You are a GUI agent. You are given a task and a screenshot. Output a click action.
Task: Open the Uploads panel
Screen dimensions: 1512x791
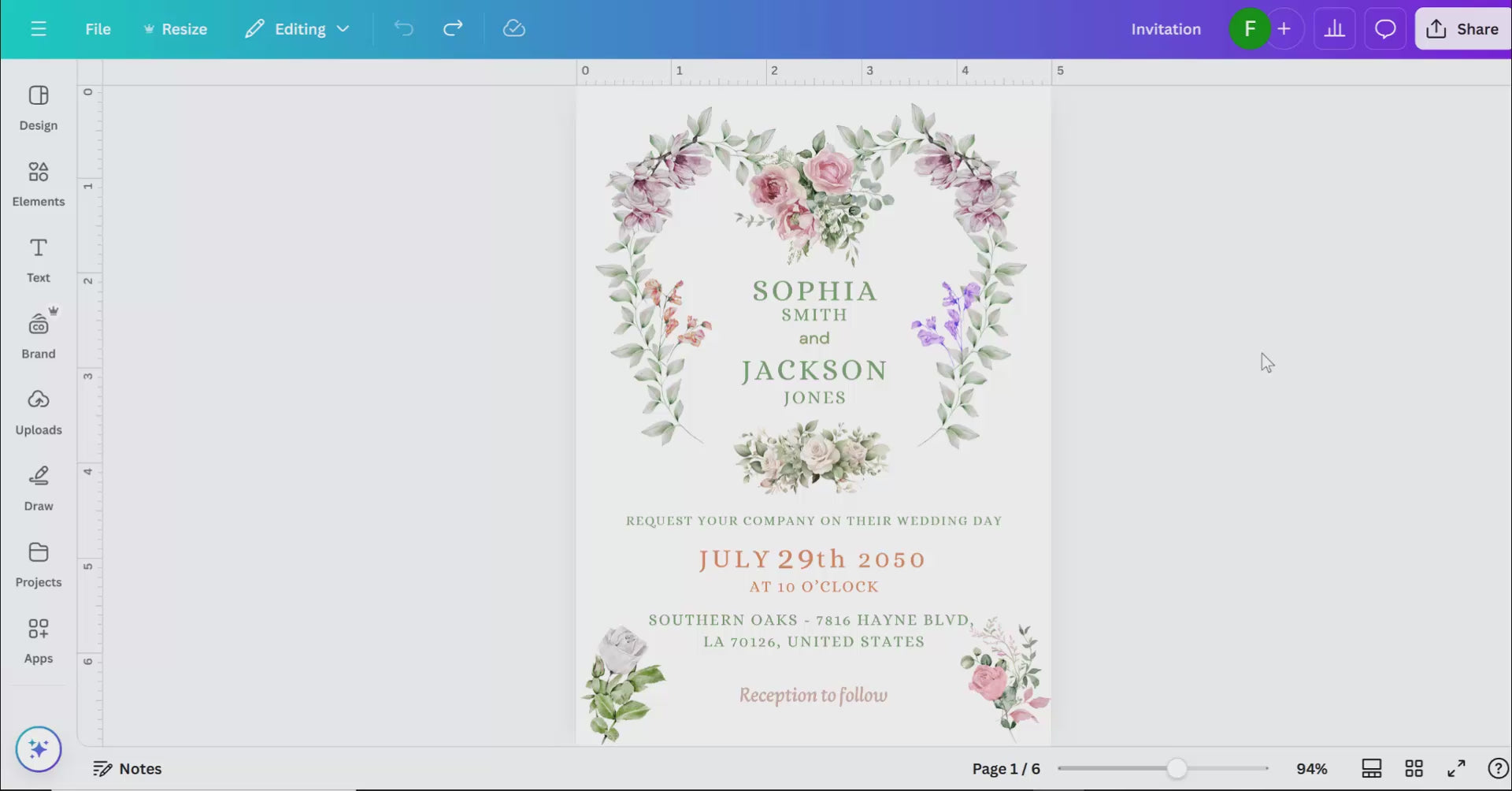(x=38, y=412)
